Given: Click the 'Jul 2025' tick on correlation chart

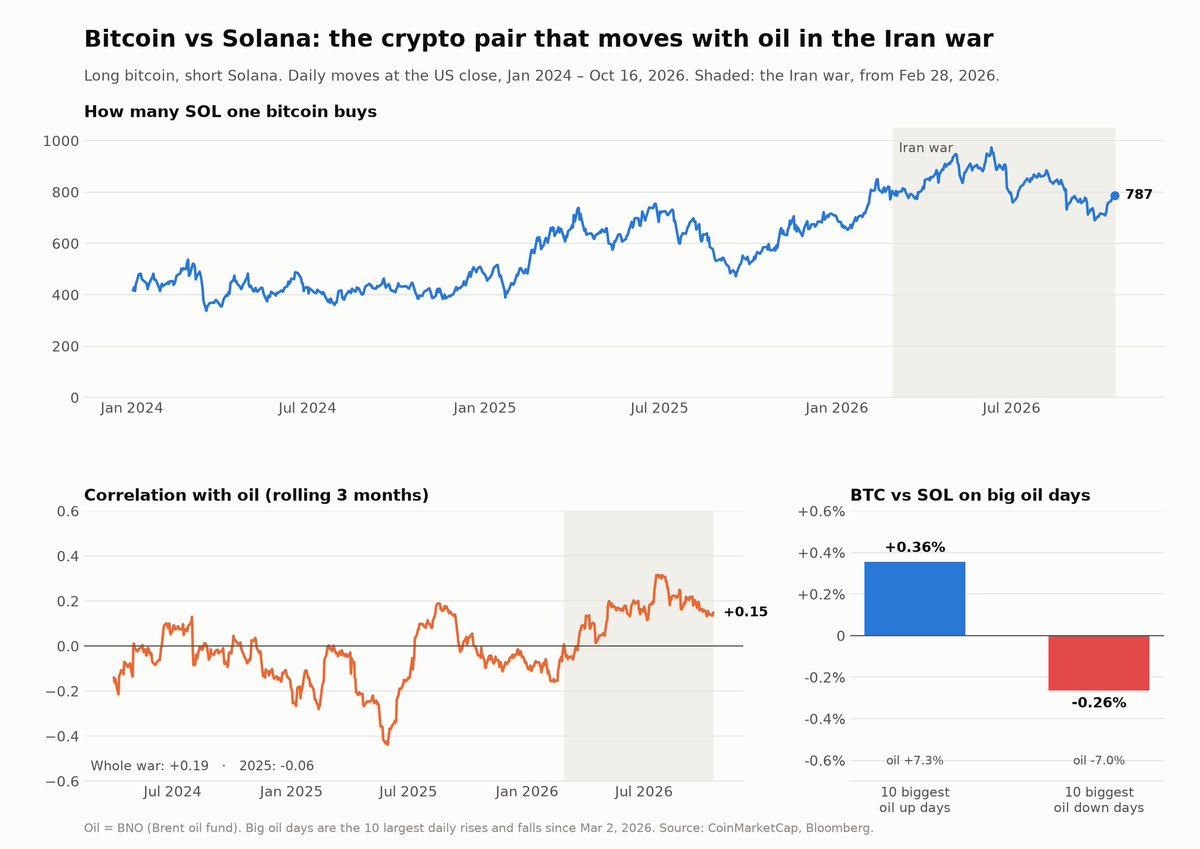Looking at the screenshot, I should 409,791.
